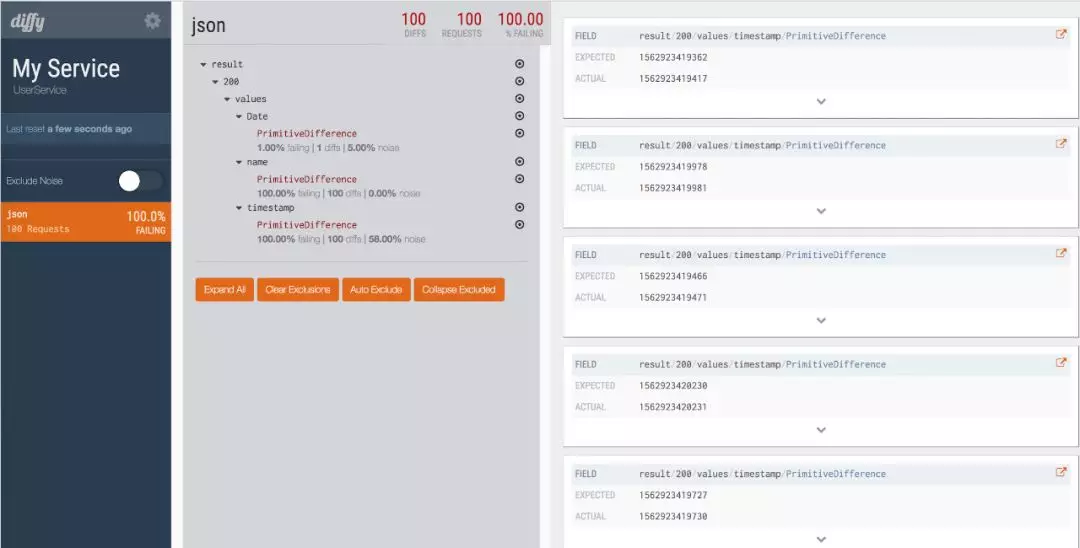Expand diff card with actual 1562923419417
The width and height of the screenshot is (1080, 548).
coord(820,101)
